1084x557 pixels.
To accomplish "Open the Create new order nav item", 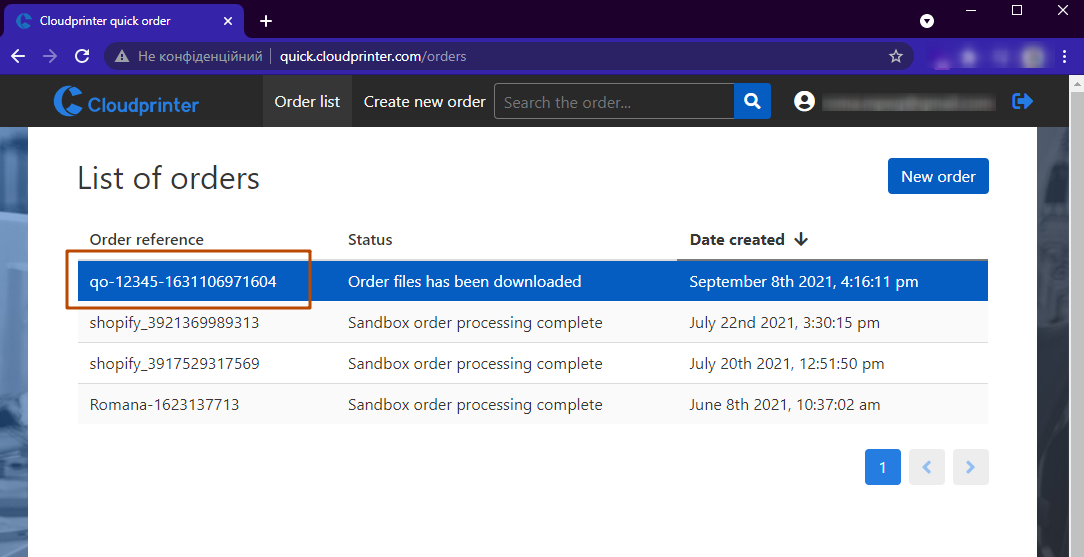I will pos(424,102).
